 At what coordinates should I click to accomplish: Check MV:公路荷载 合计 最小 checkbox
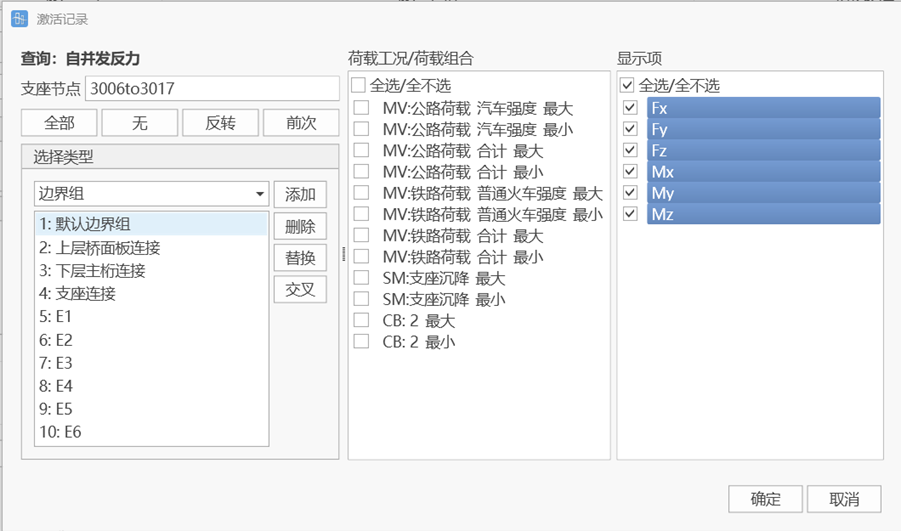tap(361, 171)
